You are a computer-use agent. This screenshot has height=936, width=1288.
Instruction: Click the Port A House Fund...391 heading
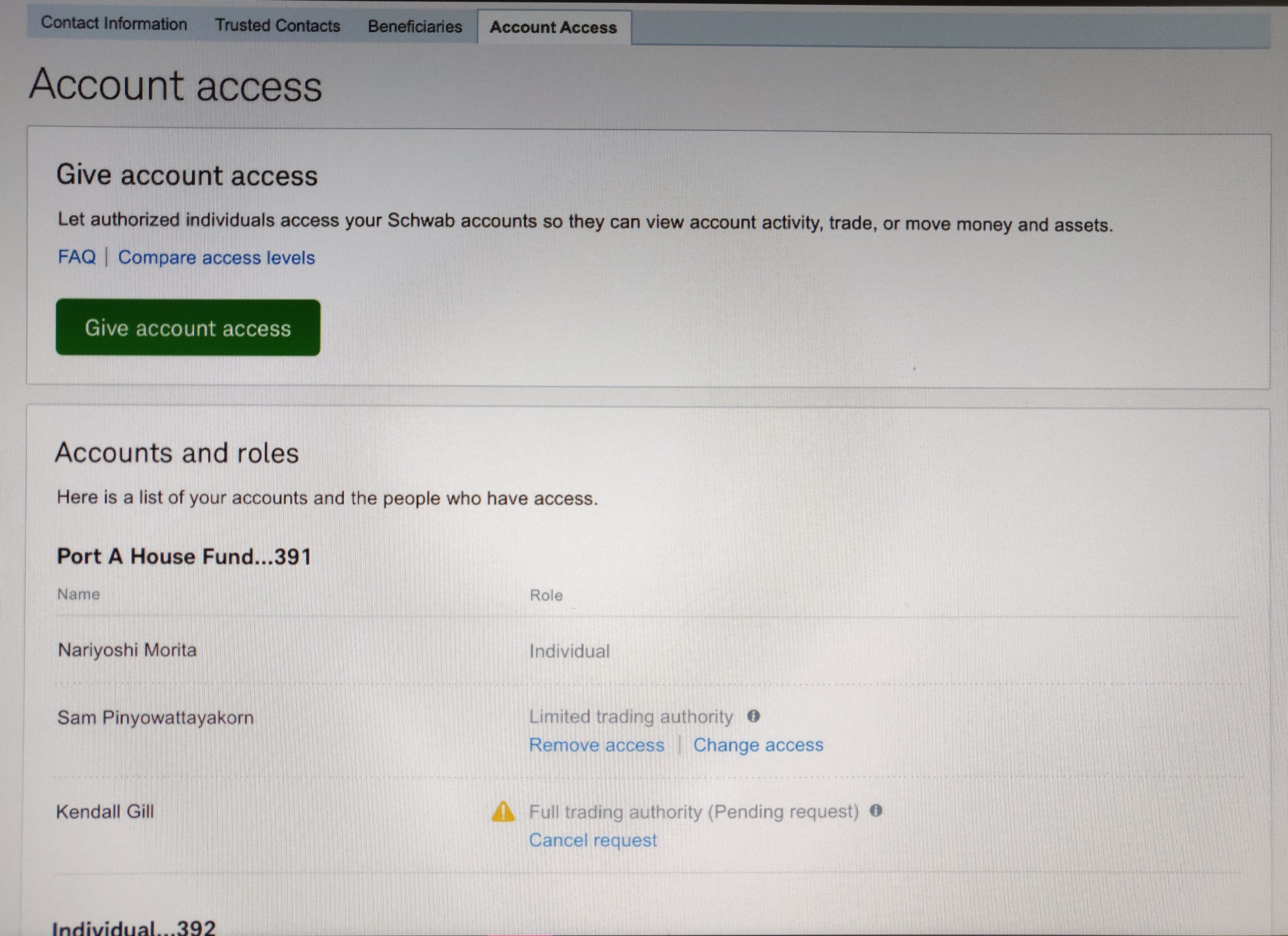[184, 556]
